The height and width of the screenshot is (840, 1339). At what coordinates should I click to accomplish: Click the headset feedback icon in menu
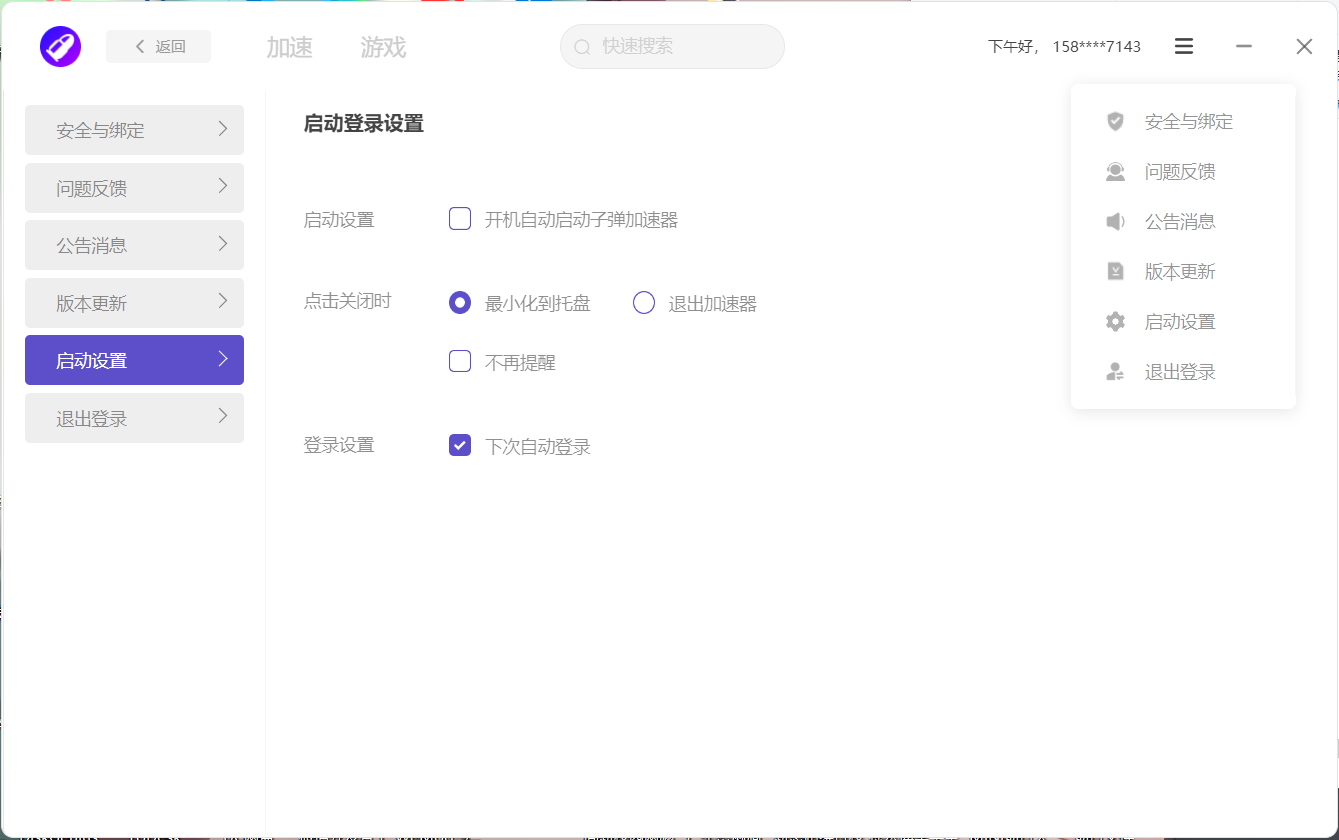click(x=1115, y=171)
